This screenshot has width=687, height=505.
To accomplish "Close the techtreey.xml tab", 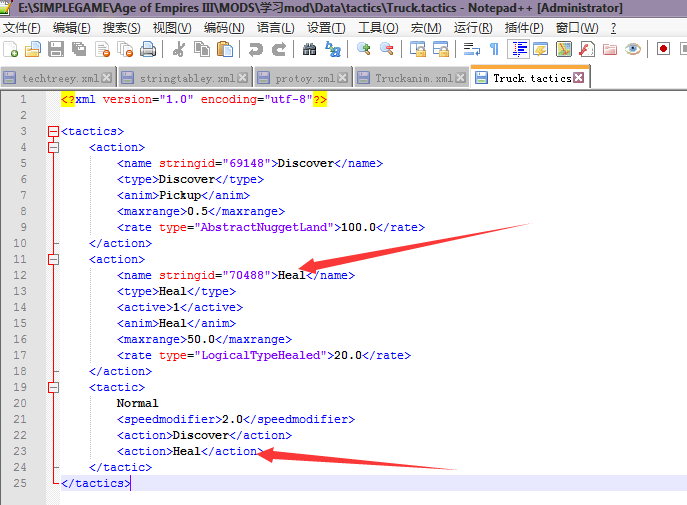I will [106, 78].
